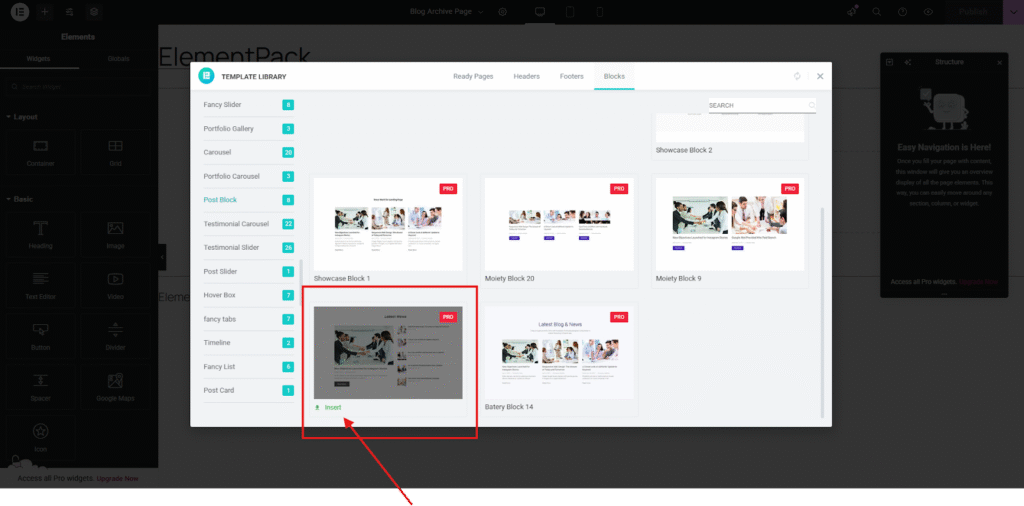Select the Google Maps widget
The image size is (1024, 506).
tap(116, 387)
